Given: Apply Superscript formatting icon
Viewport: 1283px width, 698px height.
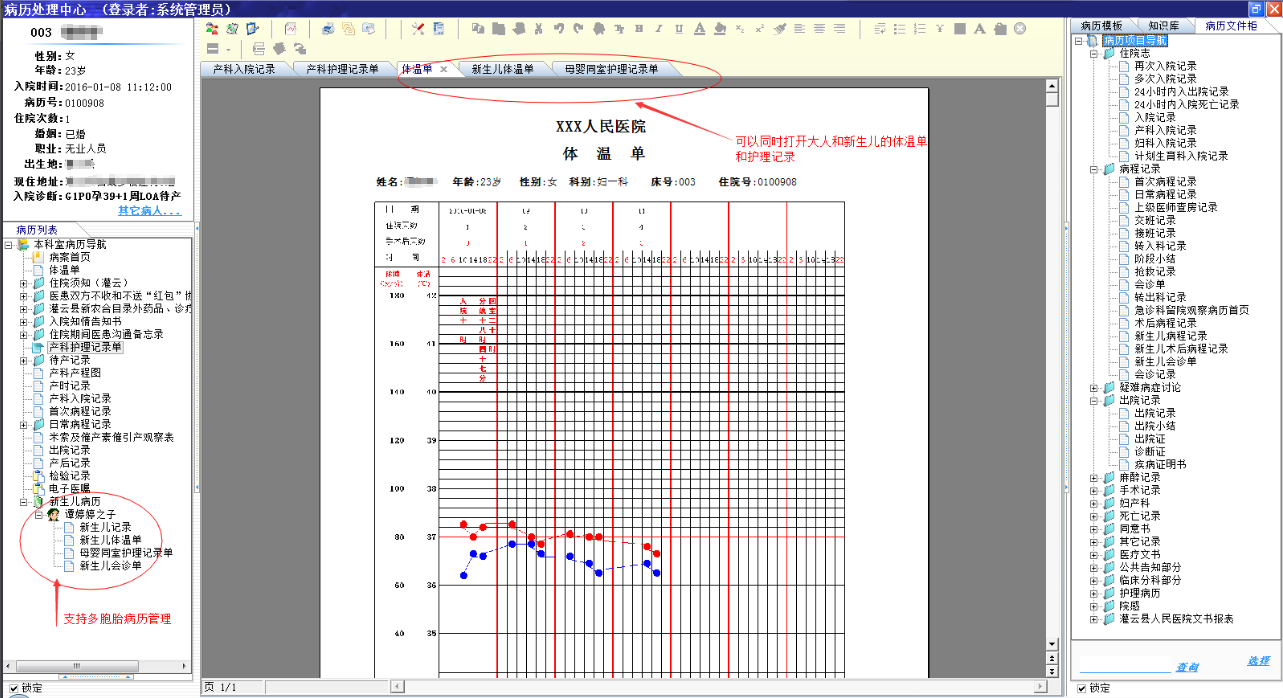Looking at the screenshot, I should click(x=759, y=28).
